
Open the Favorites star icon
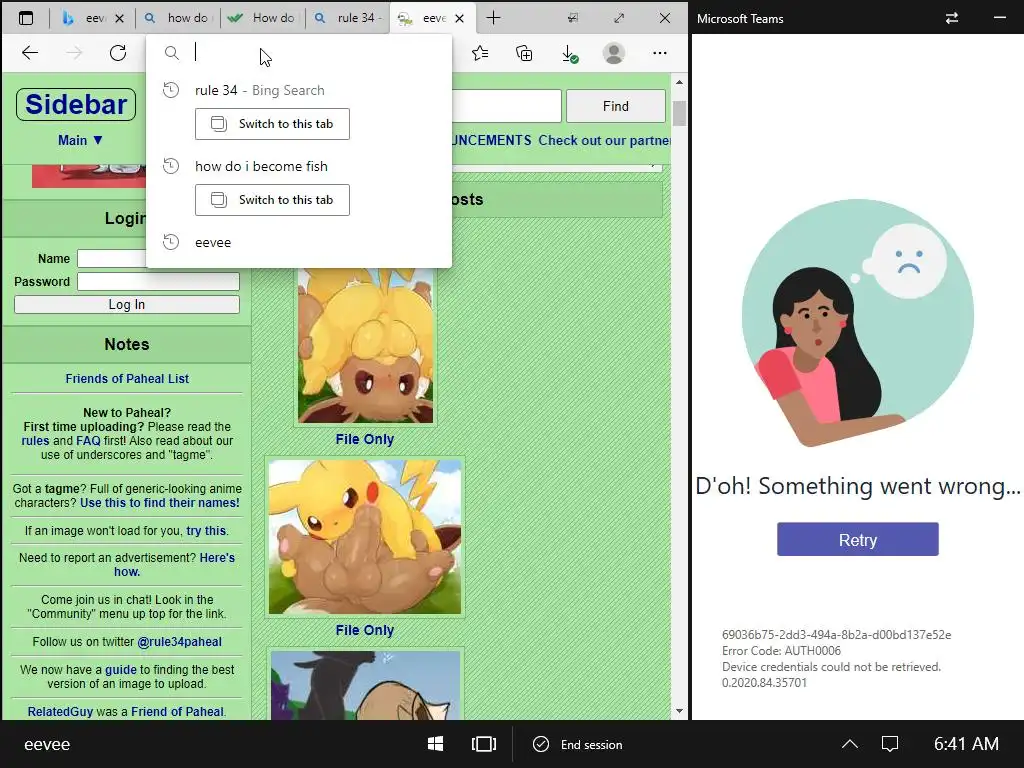click(x=480, y=53)
